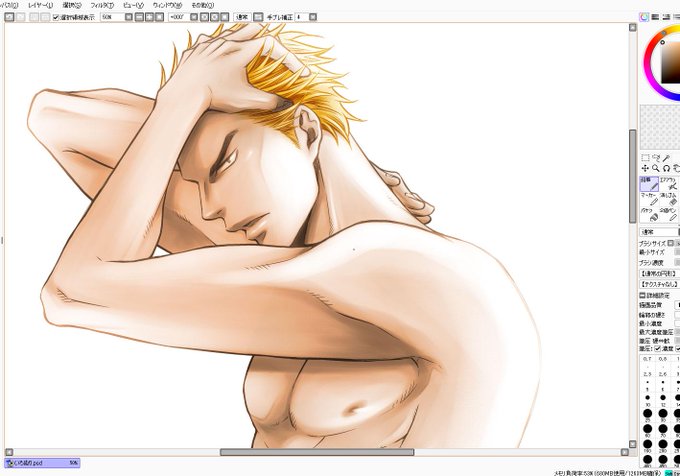This screenshot has width=680, height=476.
Task: Show the color wheel panel
Action: [644, 17]
